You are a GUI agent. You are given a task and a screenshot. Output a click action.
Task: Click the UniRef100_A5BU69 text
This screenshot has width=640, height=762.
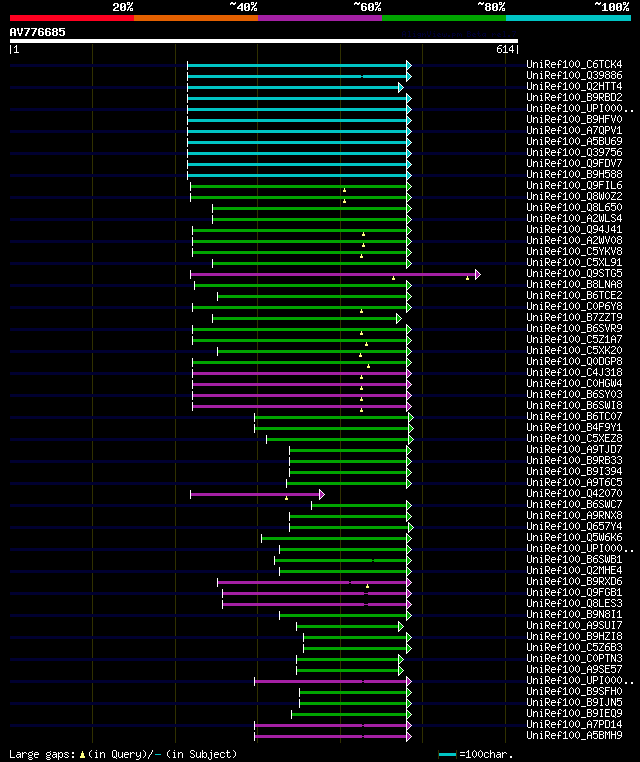pos(574,141)
